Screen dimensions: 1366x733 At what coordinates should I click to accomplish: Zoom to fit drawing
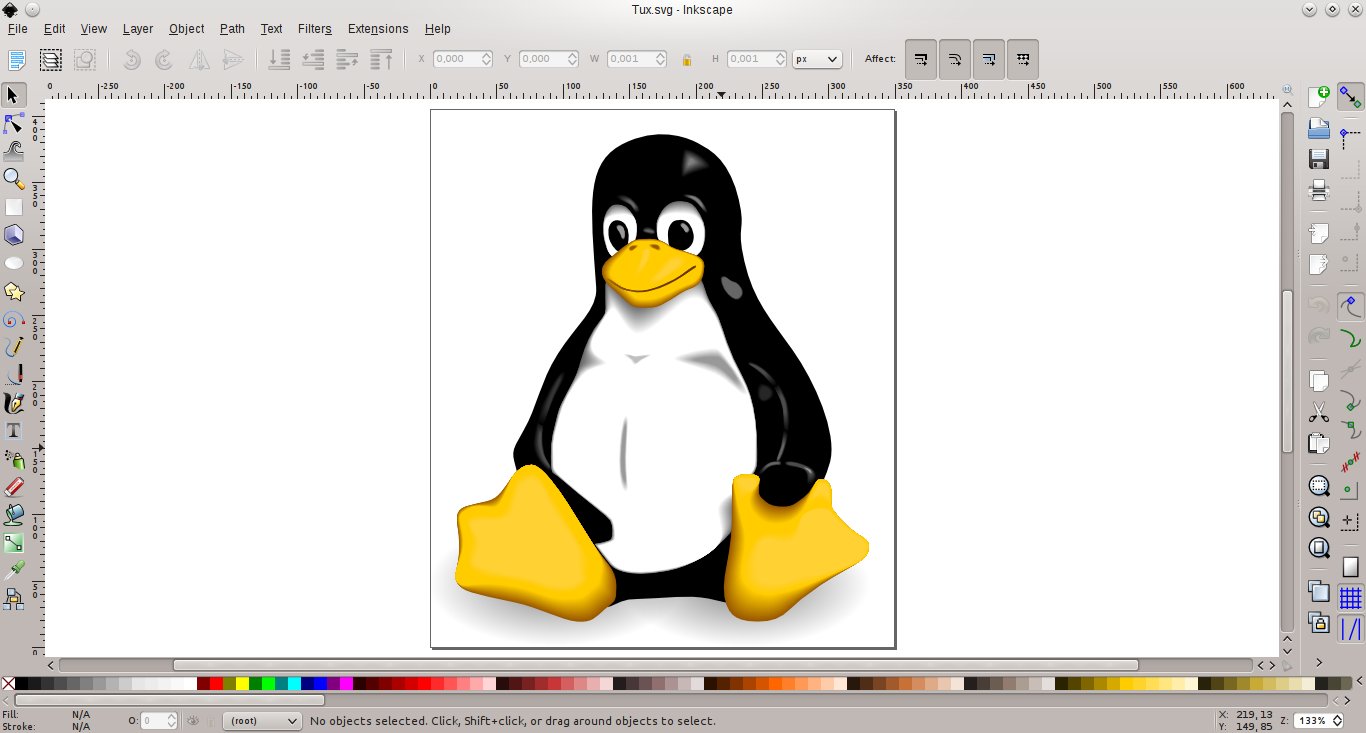click(x=1319, y=517)
